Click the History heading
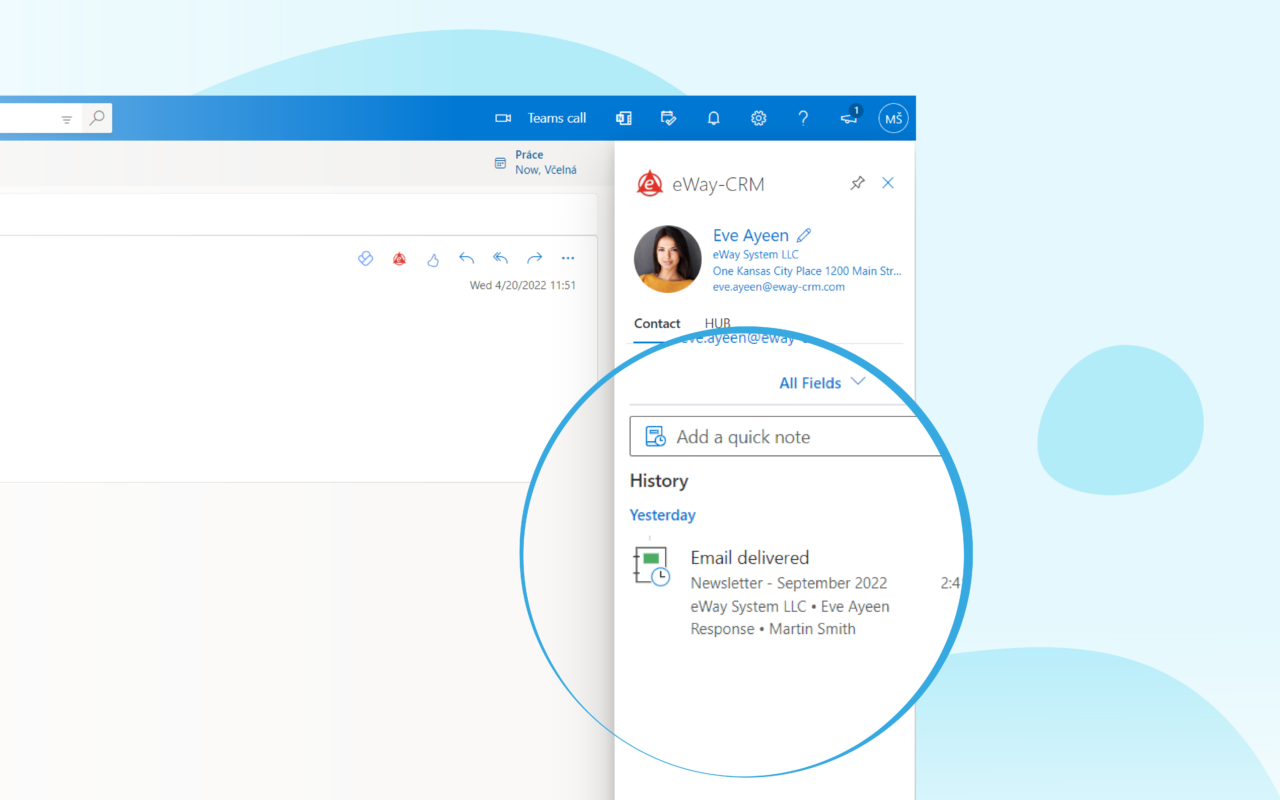Image resolution: width=1280 pixels, height=800 pixels. (x=659, y=481)
